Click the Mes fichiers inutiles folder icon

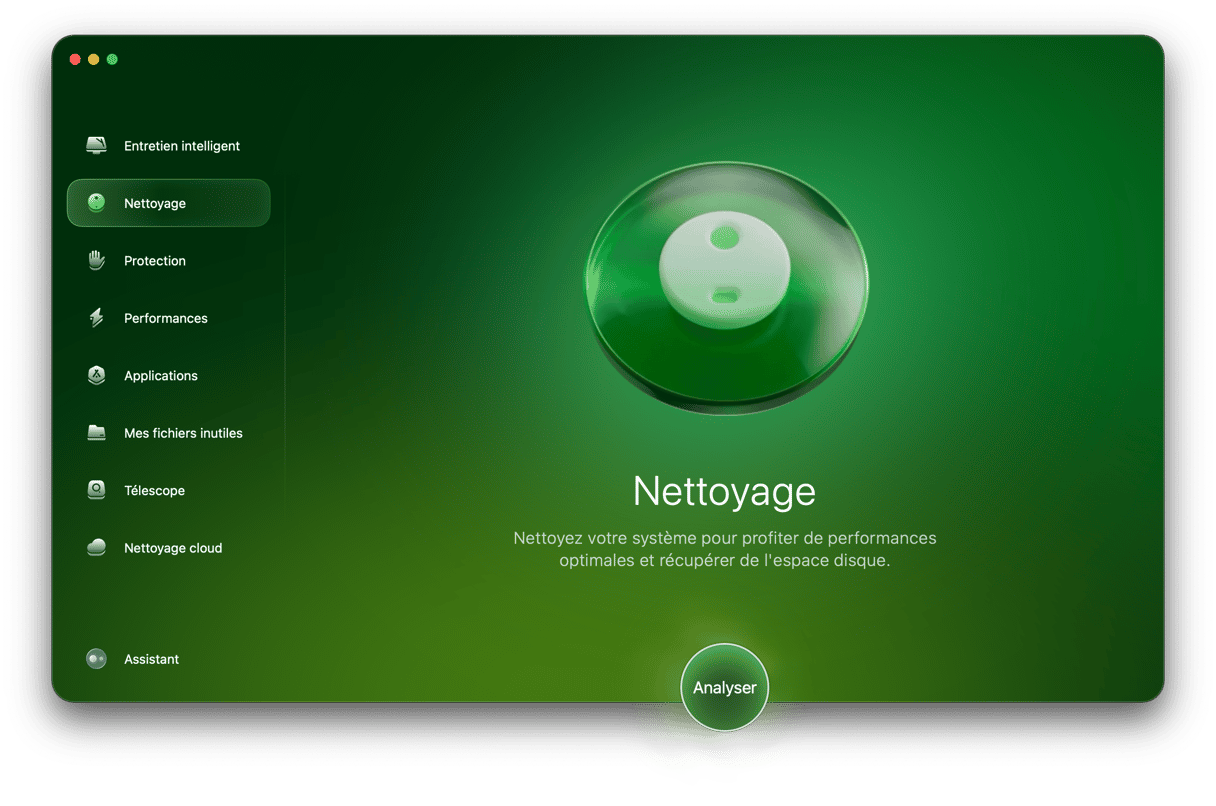pyautogui.click(x=96, y=433)
